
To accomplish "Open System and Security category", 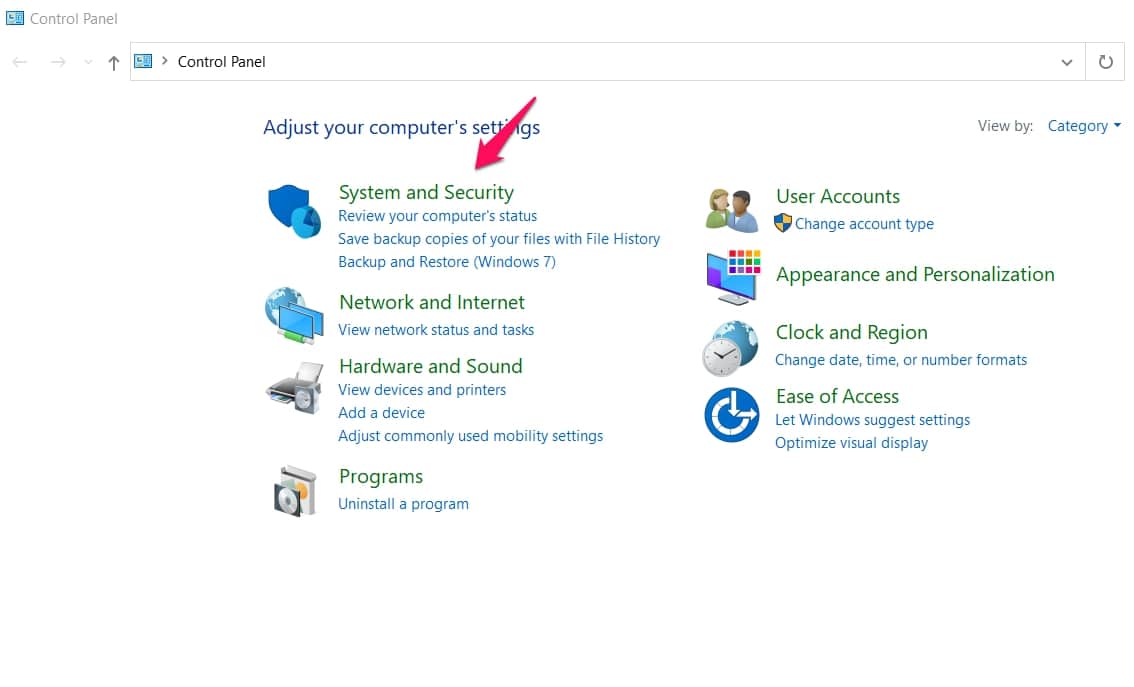I will [426, 192].
